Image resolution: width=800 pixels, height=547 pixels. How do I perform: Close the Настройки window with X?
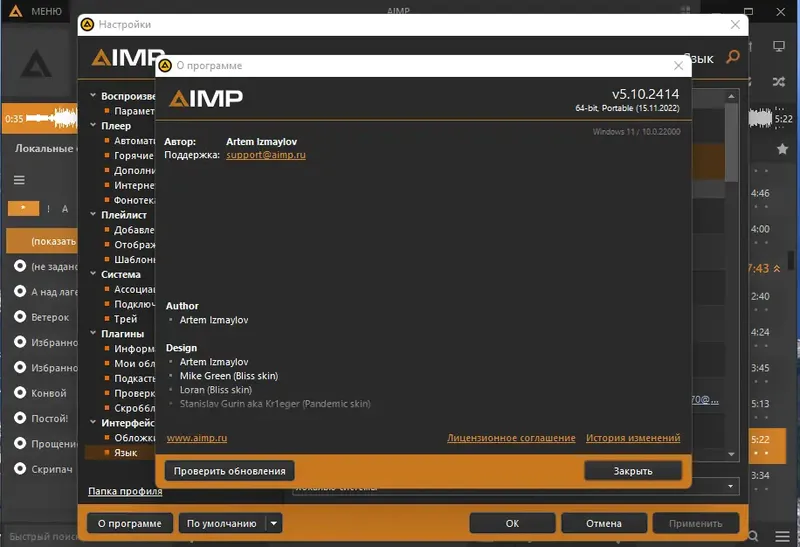(735, 24)
